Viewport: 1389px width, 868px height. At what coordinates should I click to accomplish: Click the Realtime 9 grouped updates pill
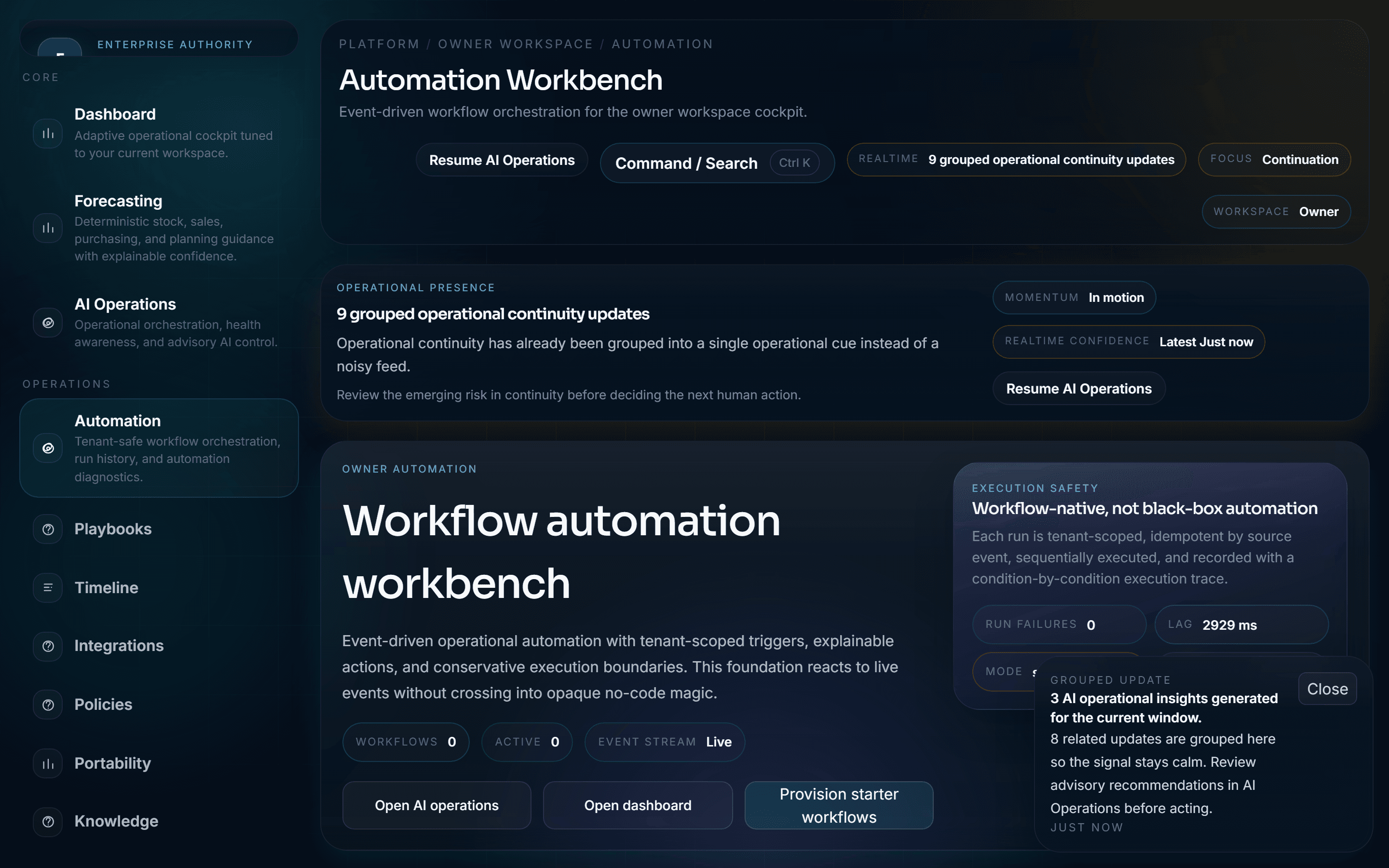(1016, 160)
